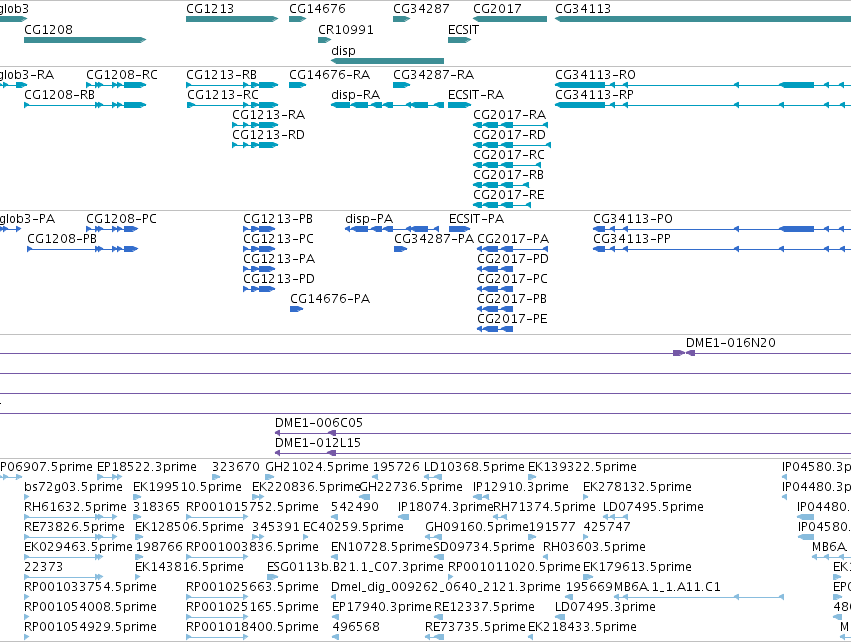Click the disp-RA transcript label
The image size is (851, 642).
[355, 94]
